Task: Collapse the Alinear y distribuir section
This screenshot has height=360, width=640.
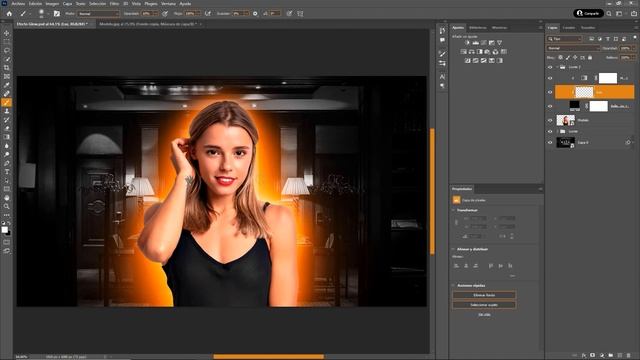Action: click(x=453, y=249)
